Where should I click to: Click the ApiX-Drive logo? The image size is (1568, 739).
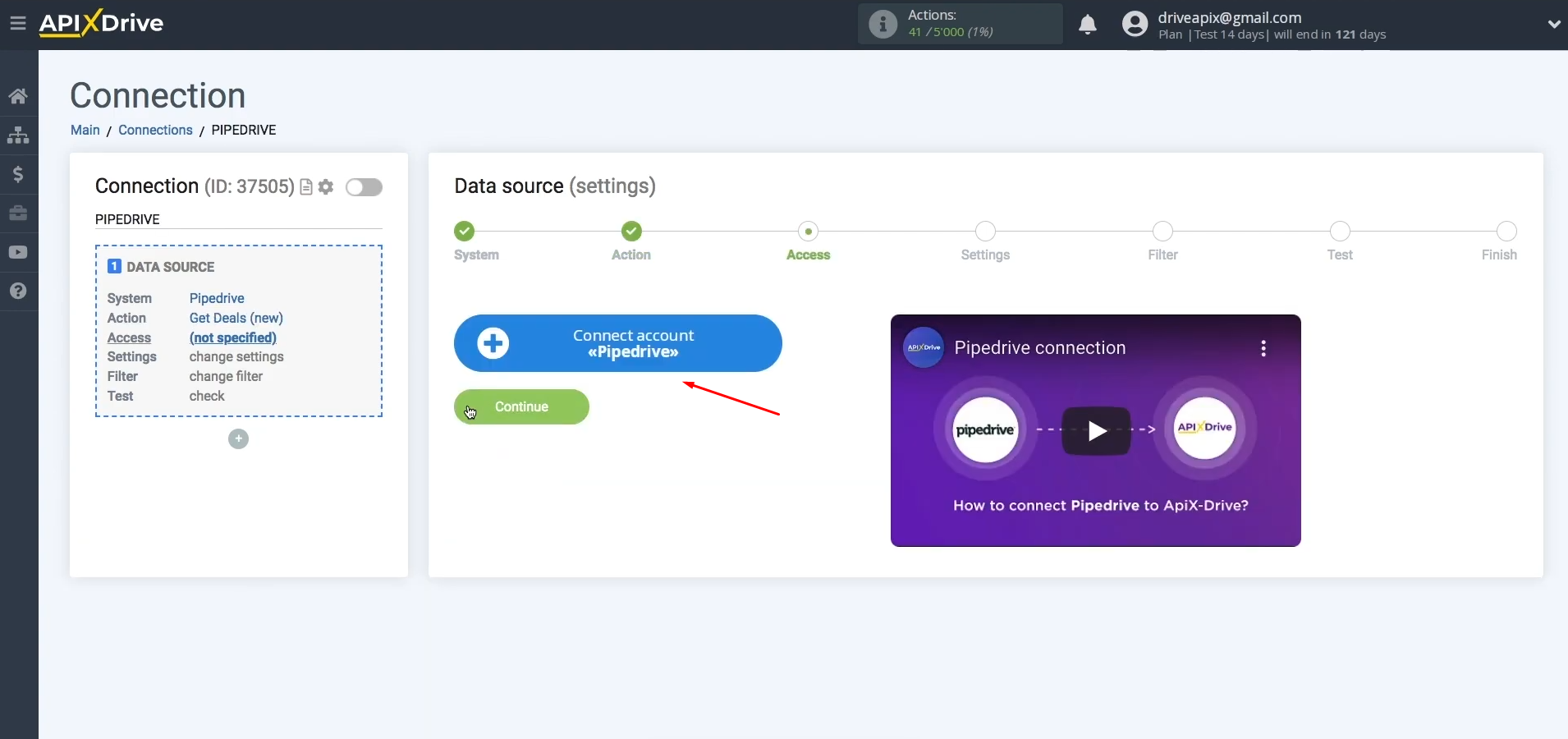click(101, 23)
